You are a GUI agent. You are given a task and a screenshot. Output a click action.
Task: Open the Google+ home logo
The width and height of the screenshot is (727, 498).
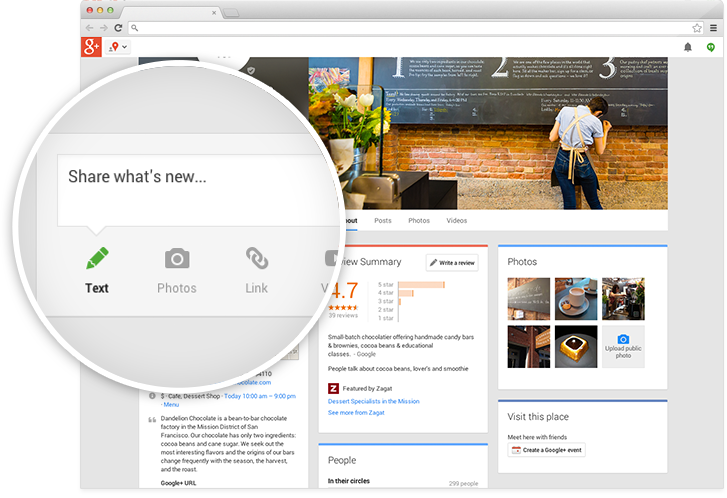click(x=92, y=47)
